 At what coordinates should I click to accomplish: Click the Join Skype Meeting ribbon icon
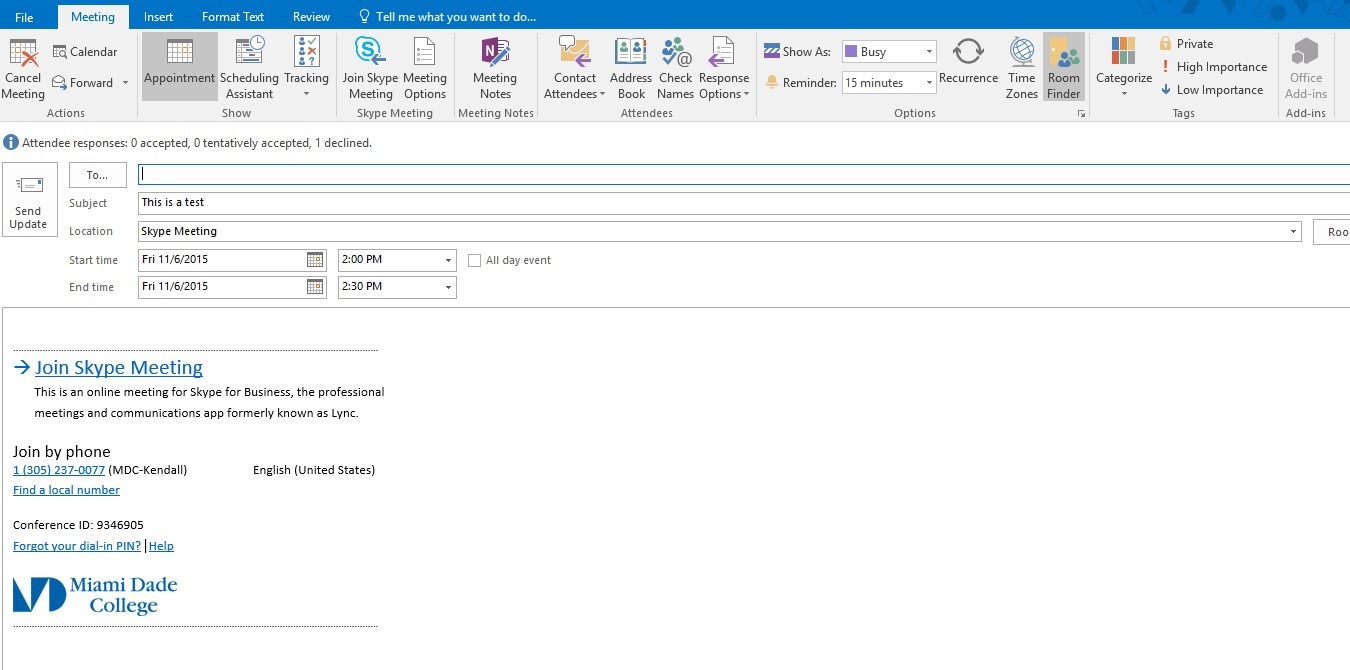(x=370, y=52)
